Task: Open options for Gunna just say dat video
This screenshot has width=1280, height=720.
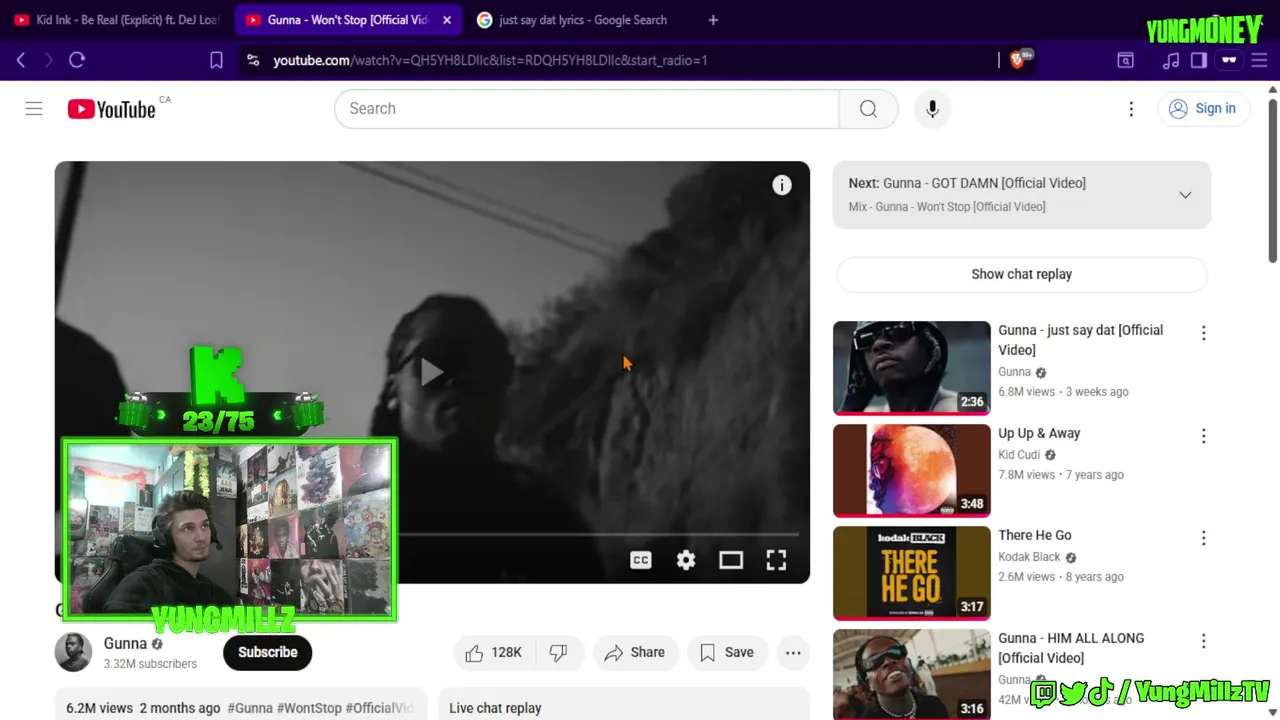Action: [x=1203, y=333]
